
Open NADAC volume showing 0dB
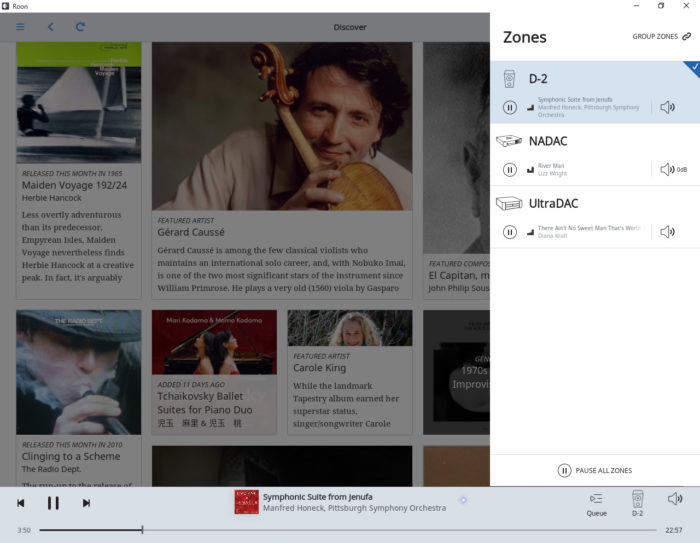pyautogui.click(x=674, y=169)
